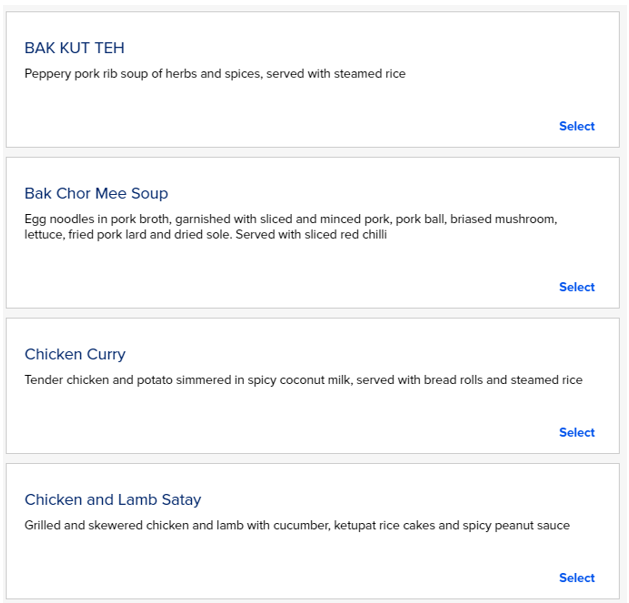
Task: Click the tender chicken and potato description
Action: pyautogui.click(x=303, y=380)
